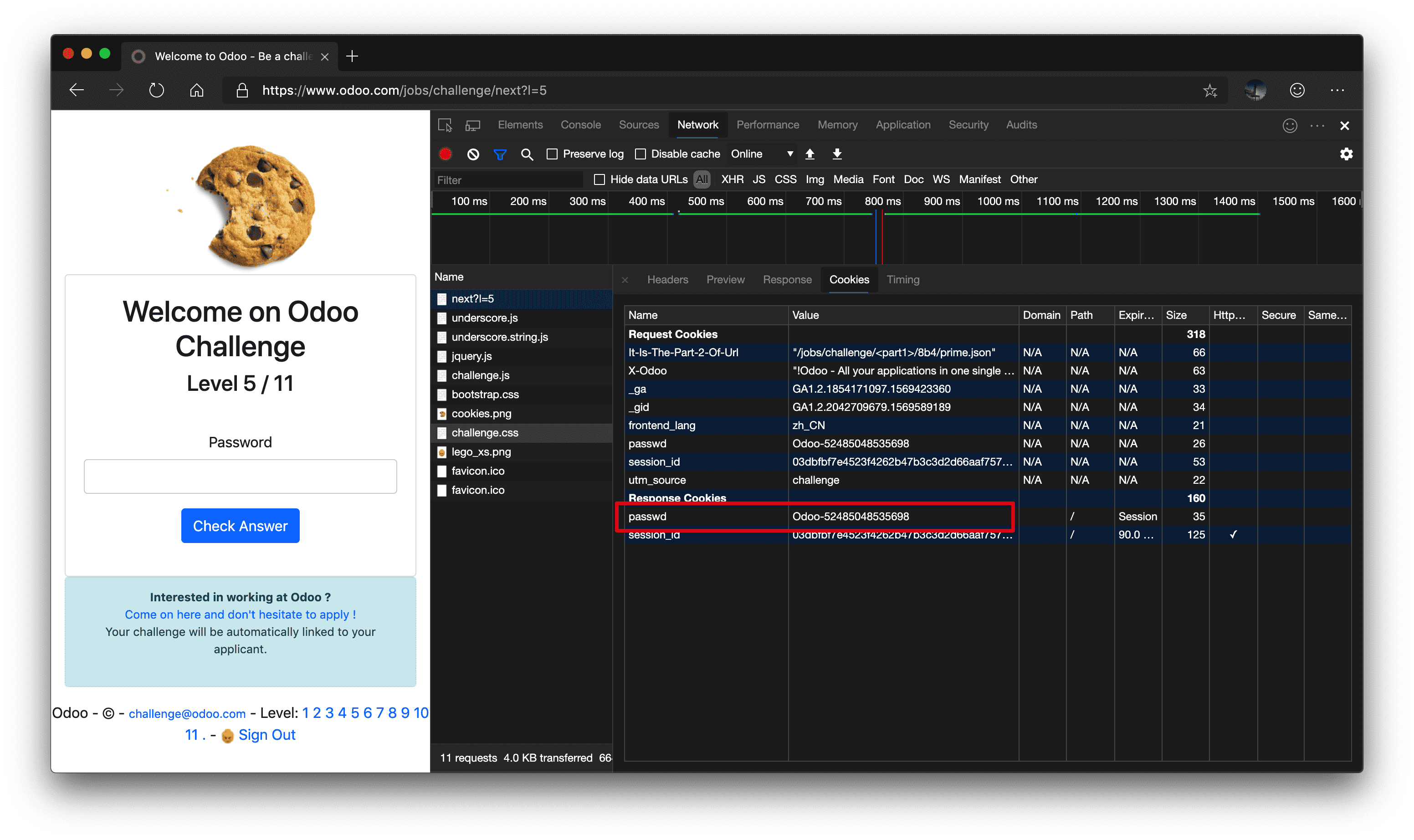Click the import HAR upload icon

coord(809,154)
